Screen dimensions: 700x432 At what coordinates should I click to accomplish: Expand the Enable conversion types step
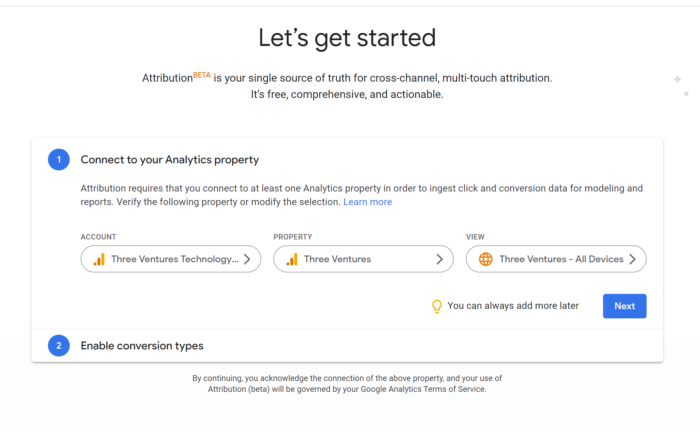[142, 346]
